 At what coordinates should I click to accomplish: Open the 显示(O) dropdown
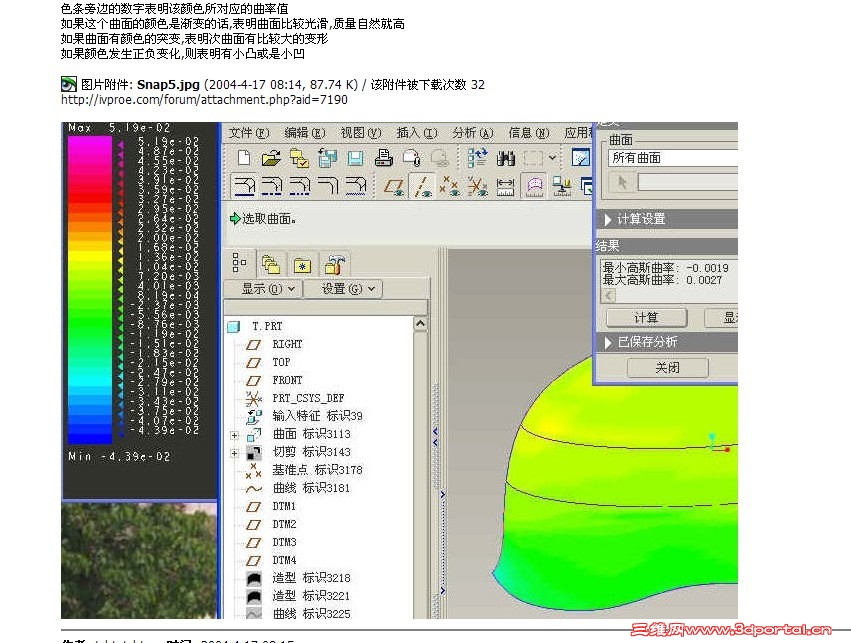click(x=263, y=289)
